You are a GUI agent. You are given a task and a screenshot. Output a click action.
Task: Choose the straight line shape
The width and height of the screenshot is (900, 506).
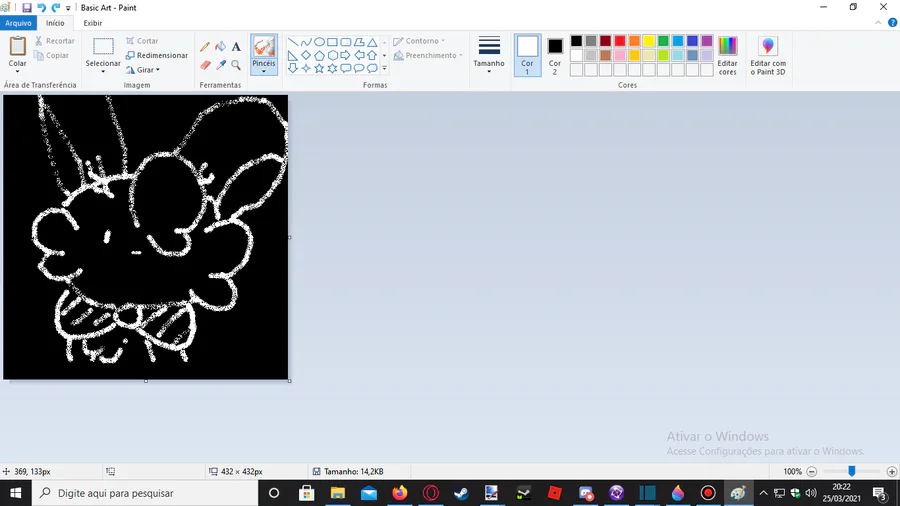[293, 42]
